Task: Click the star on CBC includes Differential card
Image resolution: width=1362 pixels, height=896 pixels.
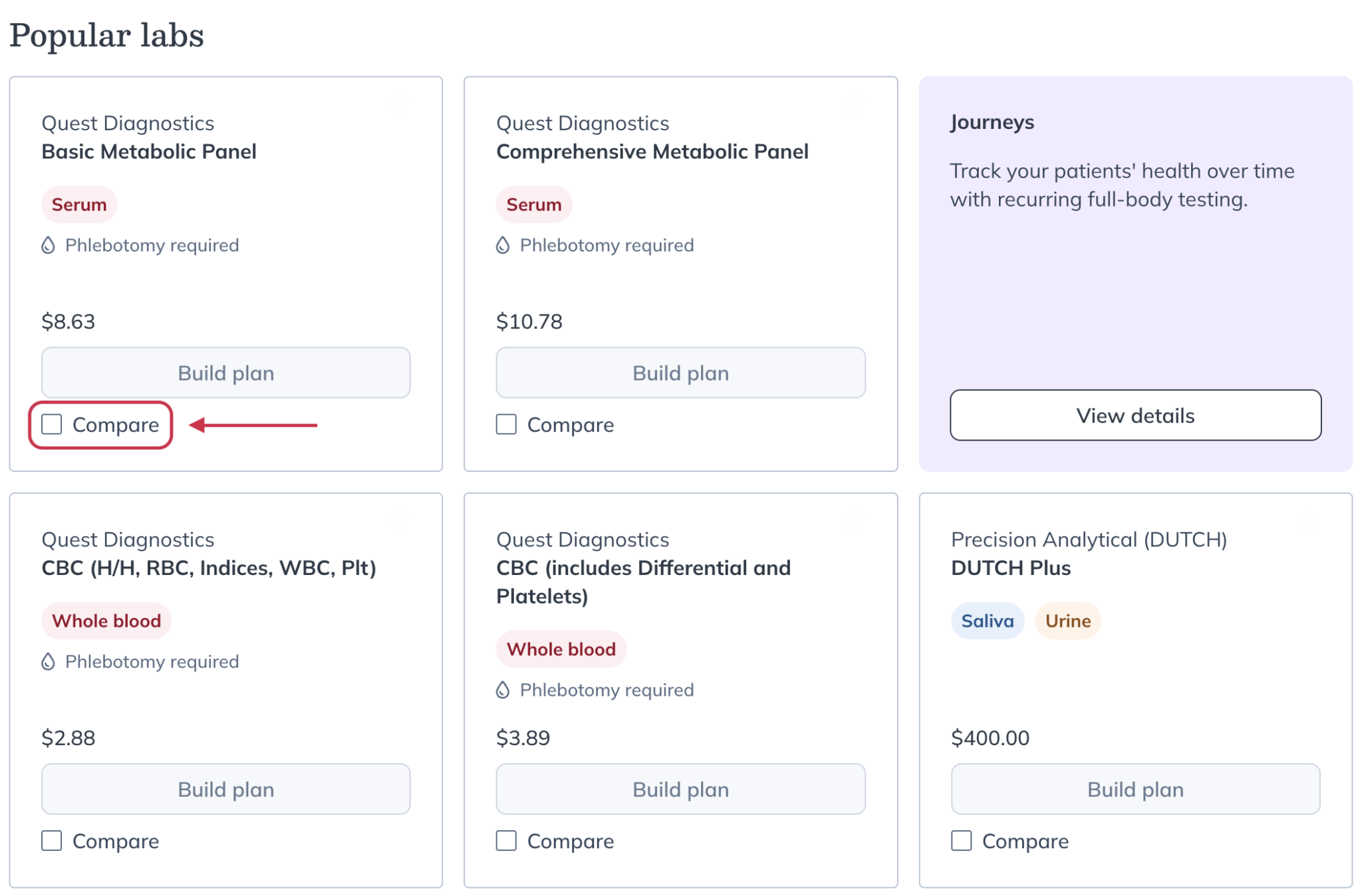Action: coord(855,520)
